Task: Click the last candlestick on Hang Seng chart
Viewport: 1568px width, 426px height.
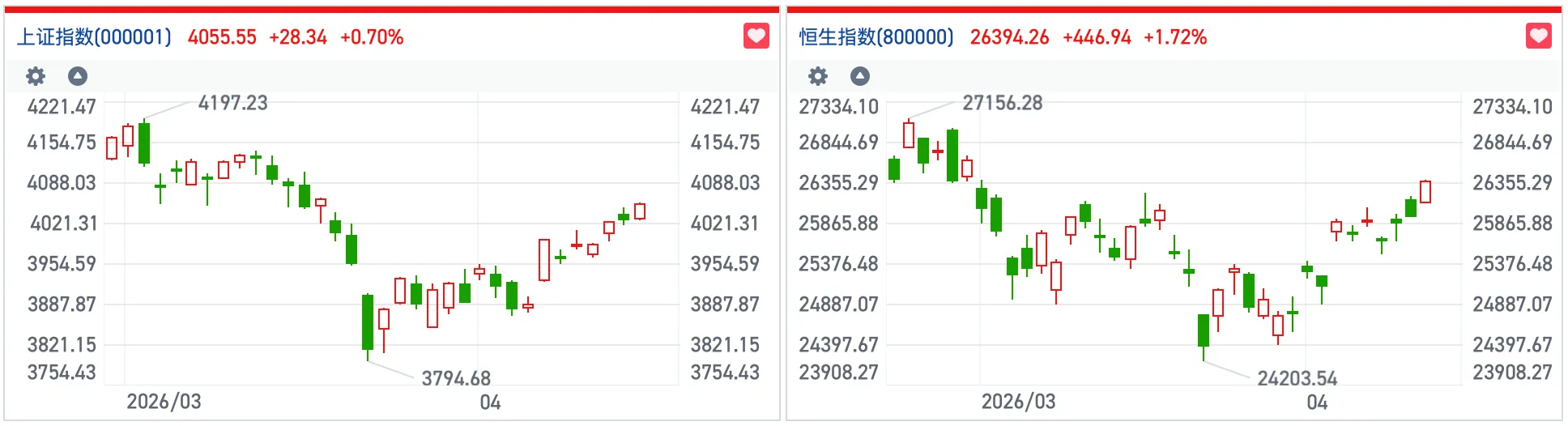Action: (1425, 192)
